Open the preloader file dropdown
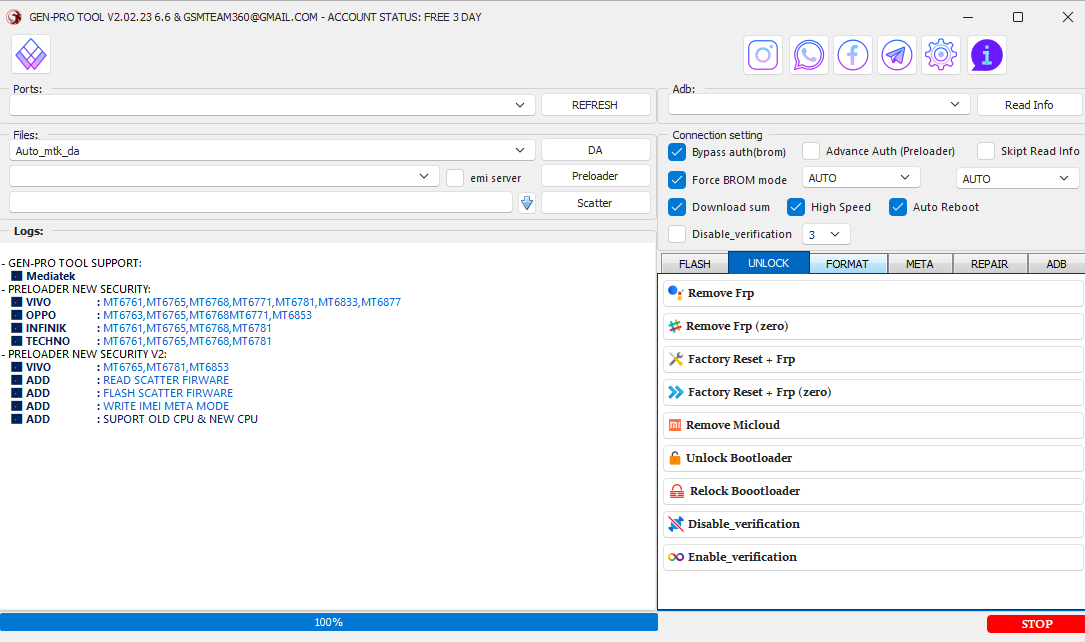The width and height of the screenshot is (1085, 642). 224,176
